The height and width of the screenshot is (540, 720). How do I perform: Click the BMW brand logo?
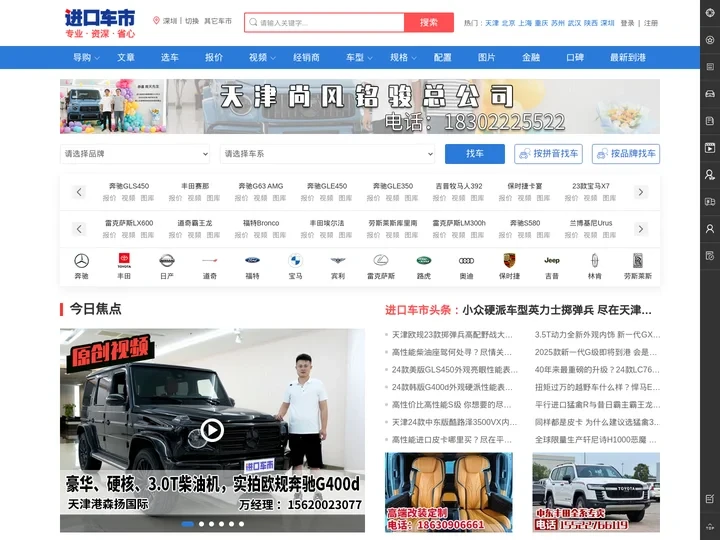(x=295, y=261)
